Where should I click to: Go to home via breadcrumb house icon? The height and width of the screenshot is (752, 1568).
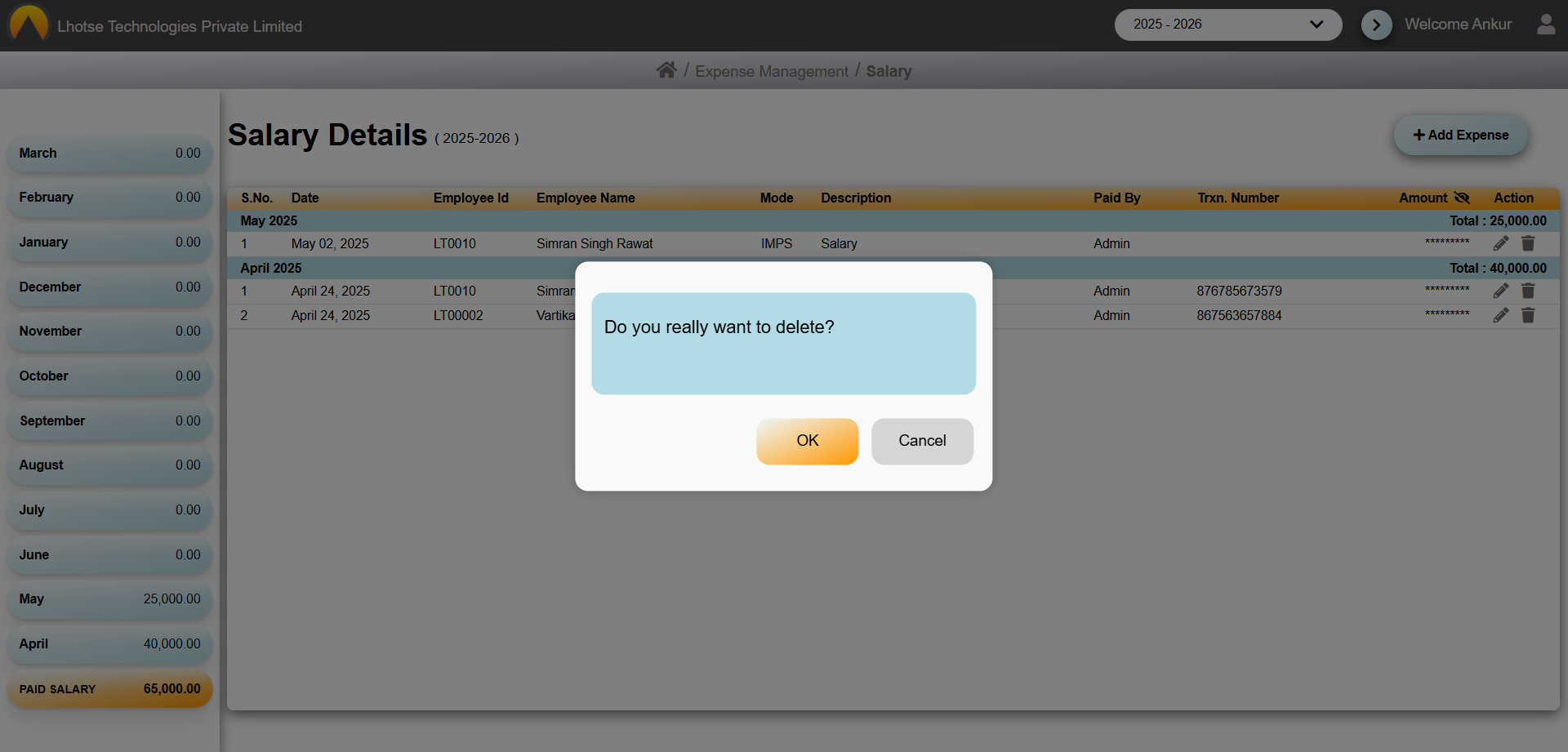[666, 70]
